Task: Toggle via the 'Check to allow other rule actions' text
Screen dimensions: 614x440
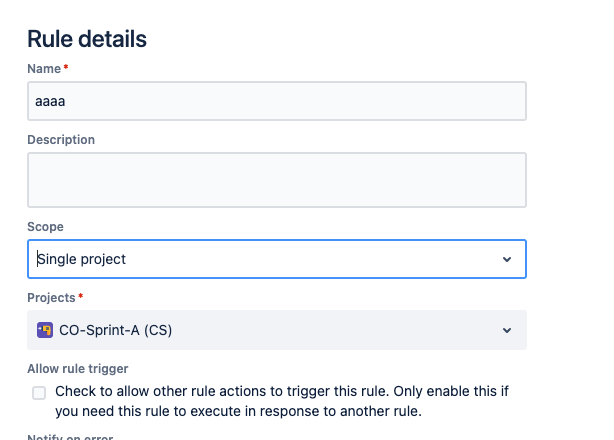Action: coord(282,401)
